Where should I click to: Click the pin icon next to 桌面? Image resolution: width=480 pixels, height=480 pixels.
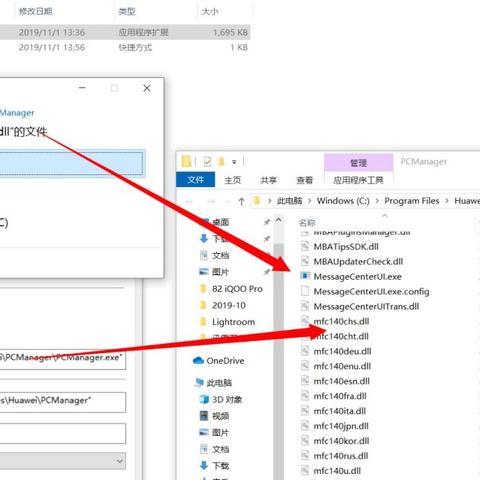point(267,222)
